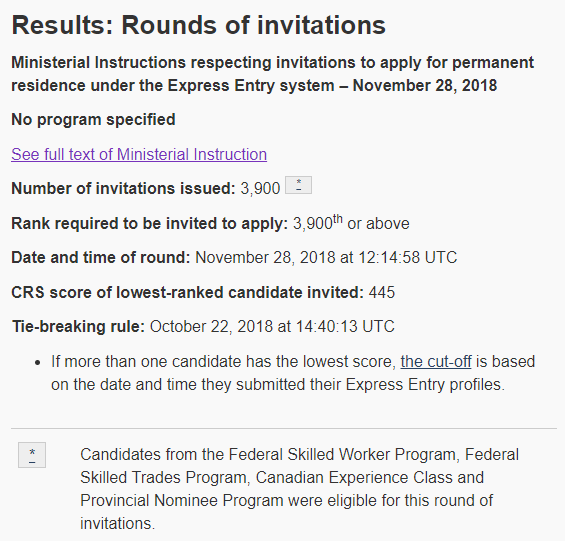Click the Ministerial Instructions bold subtitle text
Image resolution: width=565 pixels, height=541 pixels.
(x=272, y=74)
